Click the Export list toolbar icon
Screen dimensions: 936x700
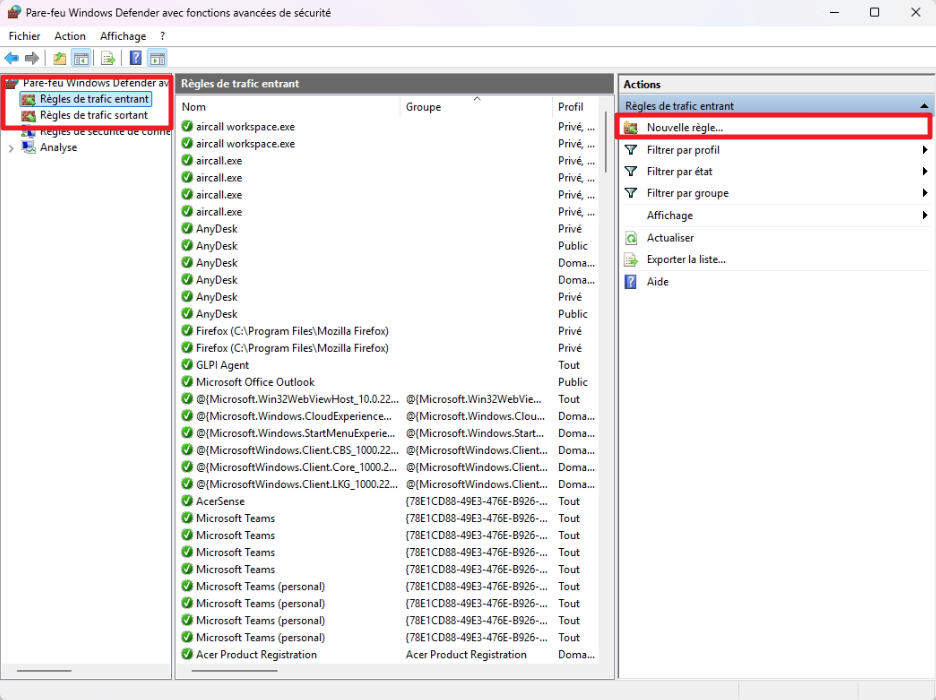pos(107,58)
